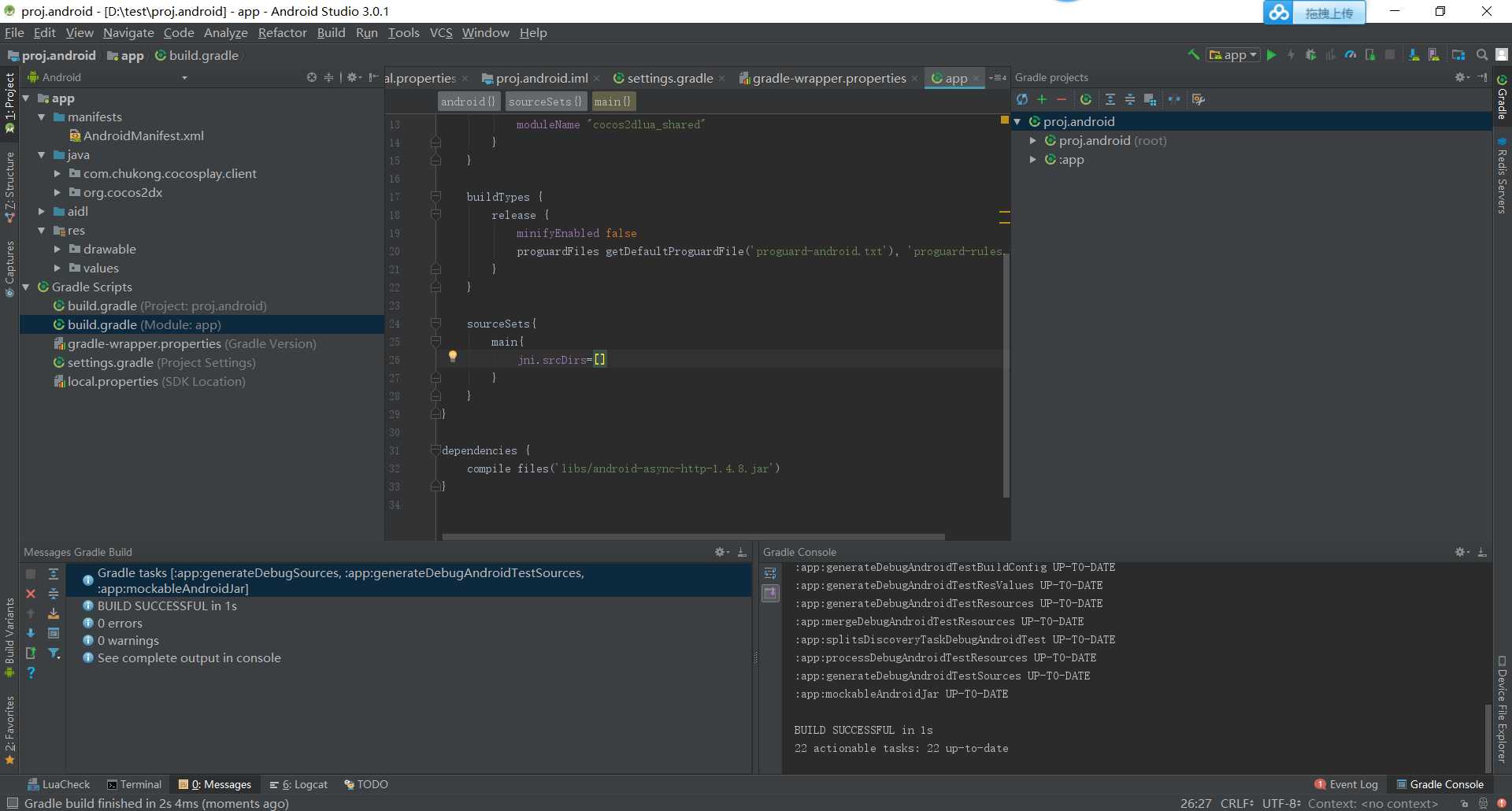The height and width of the screenshot is (811, 1512).
Task: Toggle the Redis Servers side panel
Action: tap(1503, 175)
